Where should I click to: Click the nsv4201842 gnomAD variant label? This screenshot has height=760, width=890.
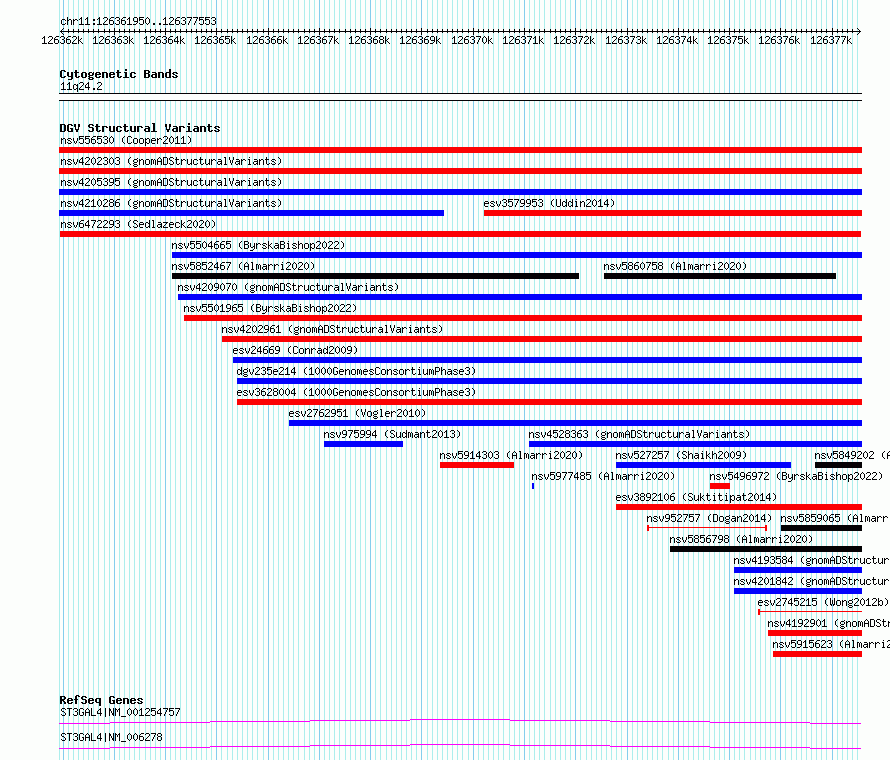click(x=811, y=581)
